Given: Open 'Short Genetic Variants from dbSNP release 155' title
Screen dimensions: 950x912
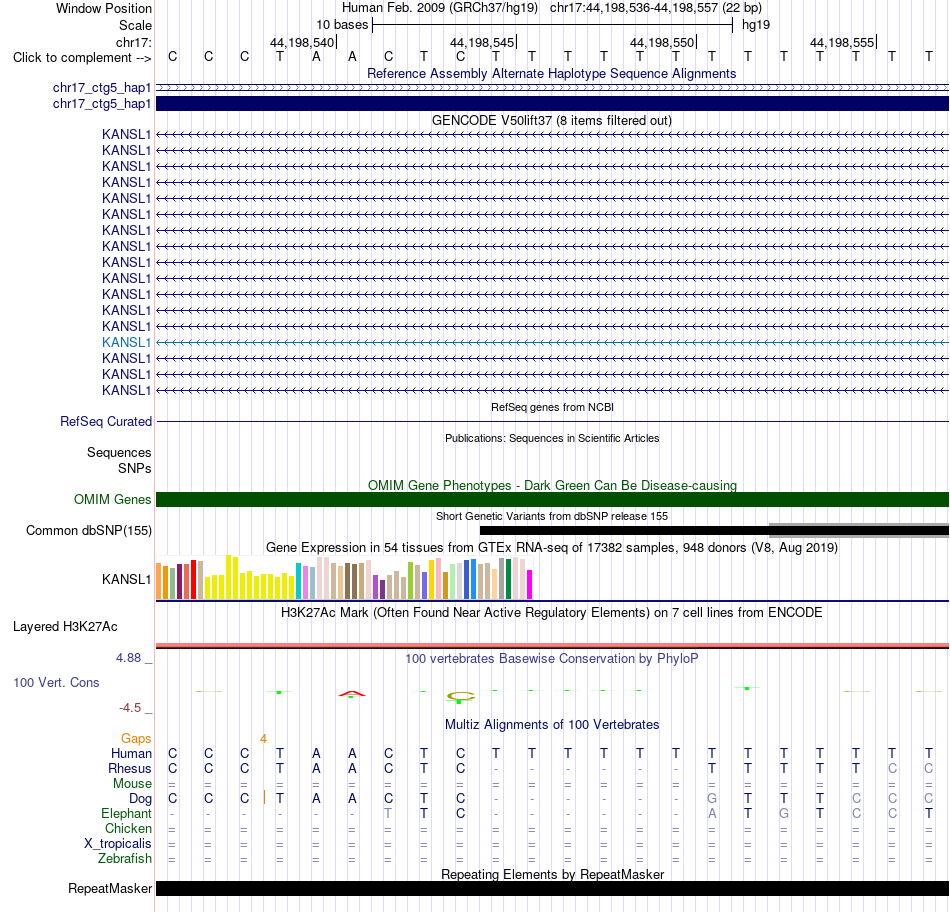Looking at the screenshot, I should tap(552, 516).
